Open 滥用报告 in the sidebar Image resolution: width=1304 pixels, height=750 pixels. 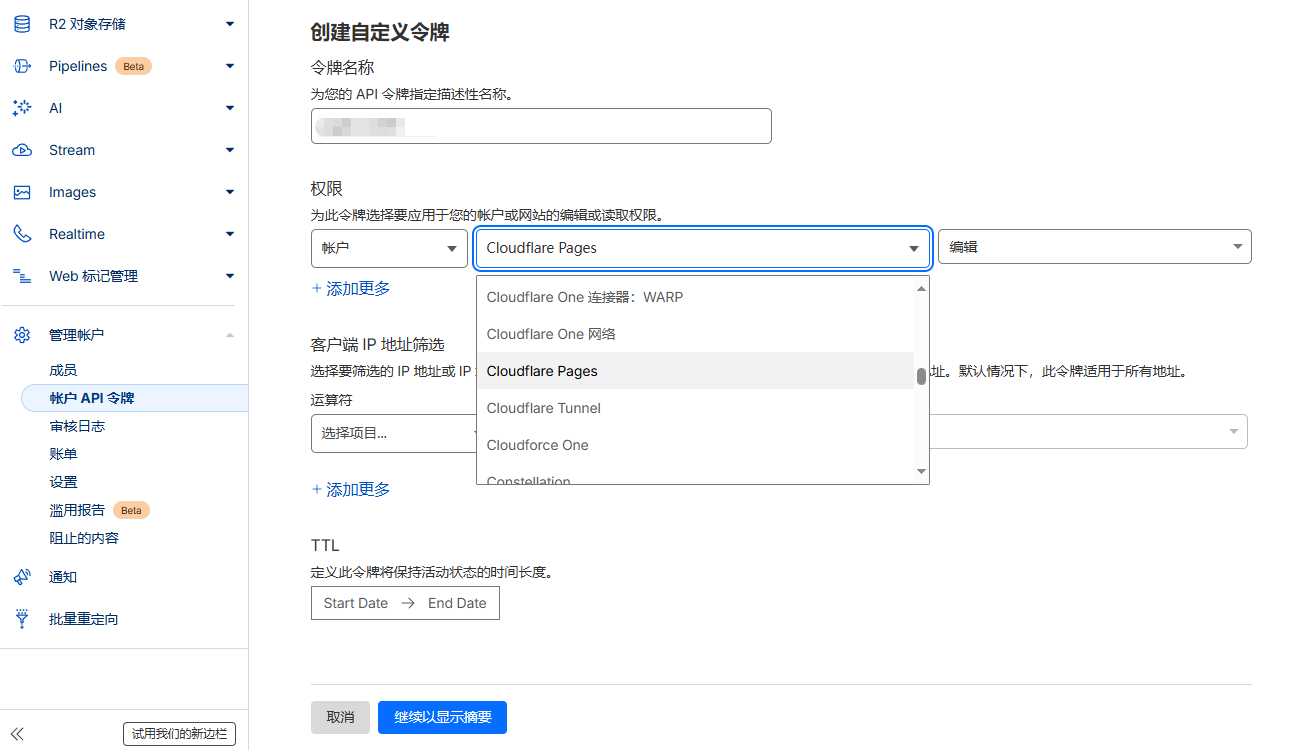[x=77, y=510]
